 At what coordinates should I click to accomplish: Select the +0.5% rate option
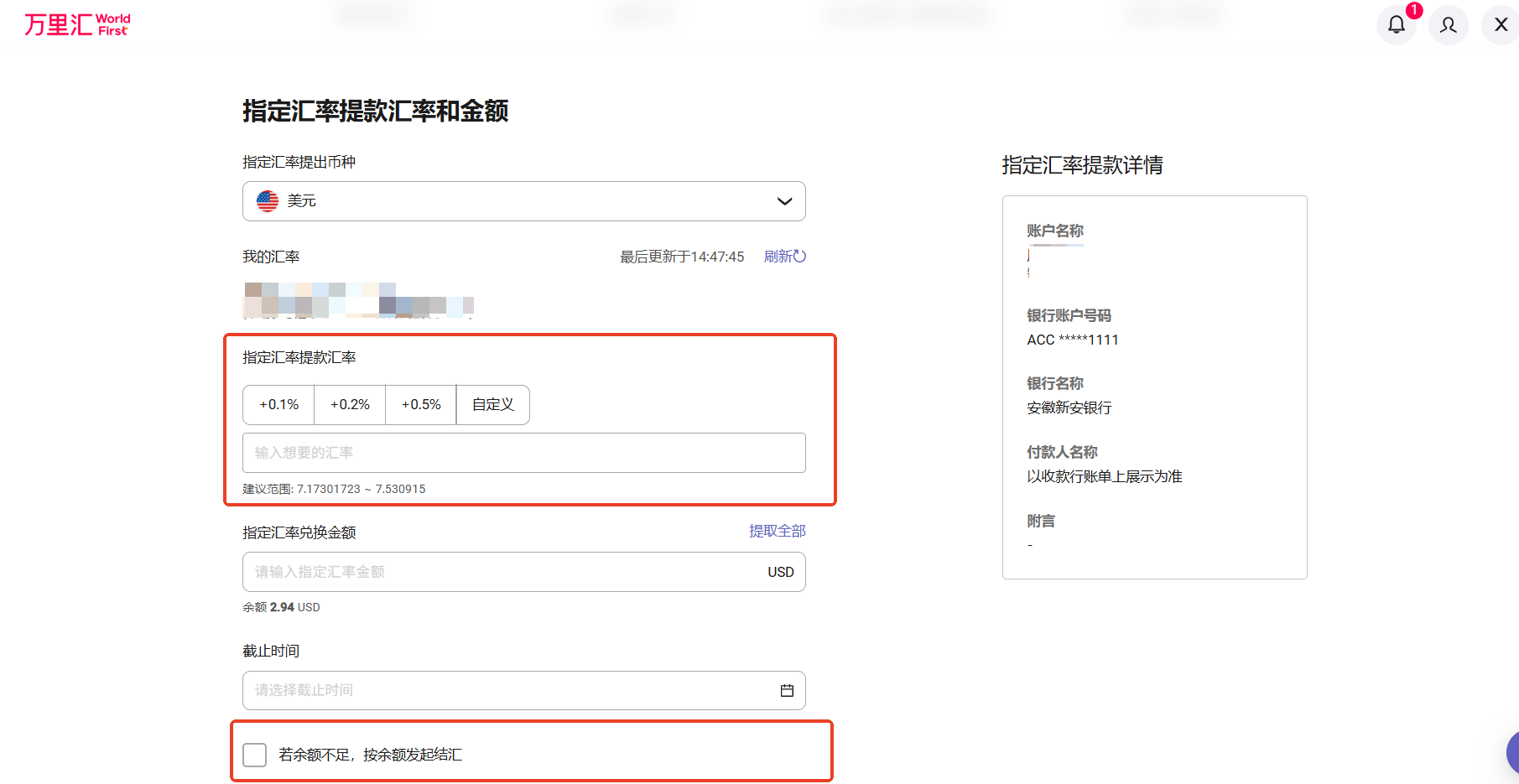click(x=421, y=405)
